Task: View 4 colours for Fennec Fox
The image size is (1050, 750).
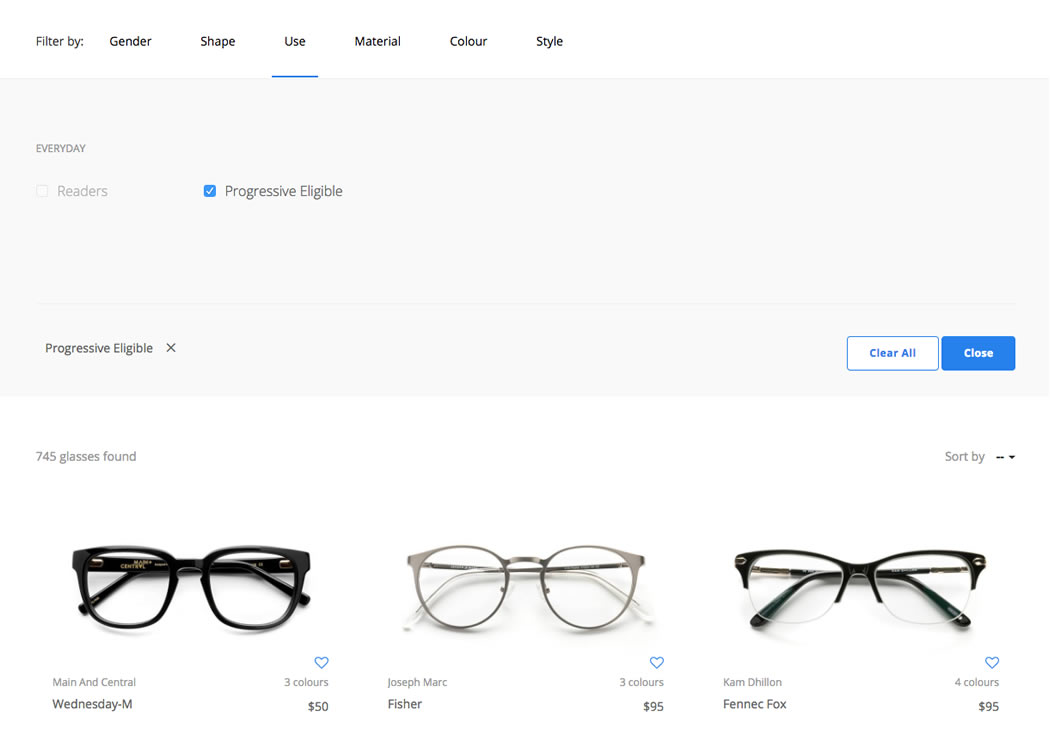Action: (976, 681)
